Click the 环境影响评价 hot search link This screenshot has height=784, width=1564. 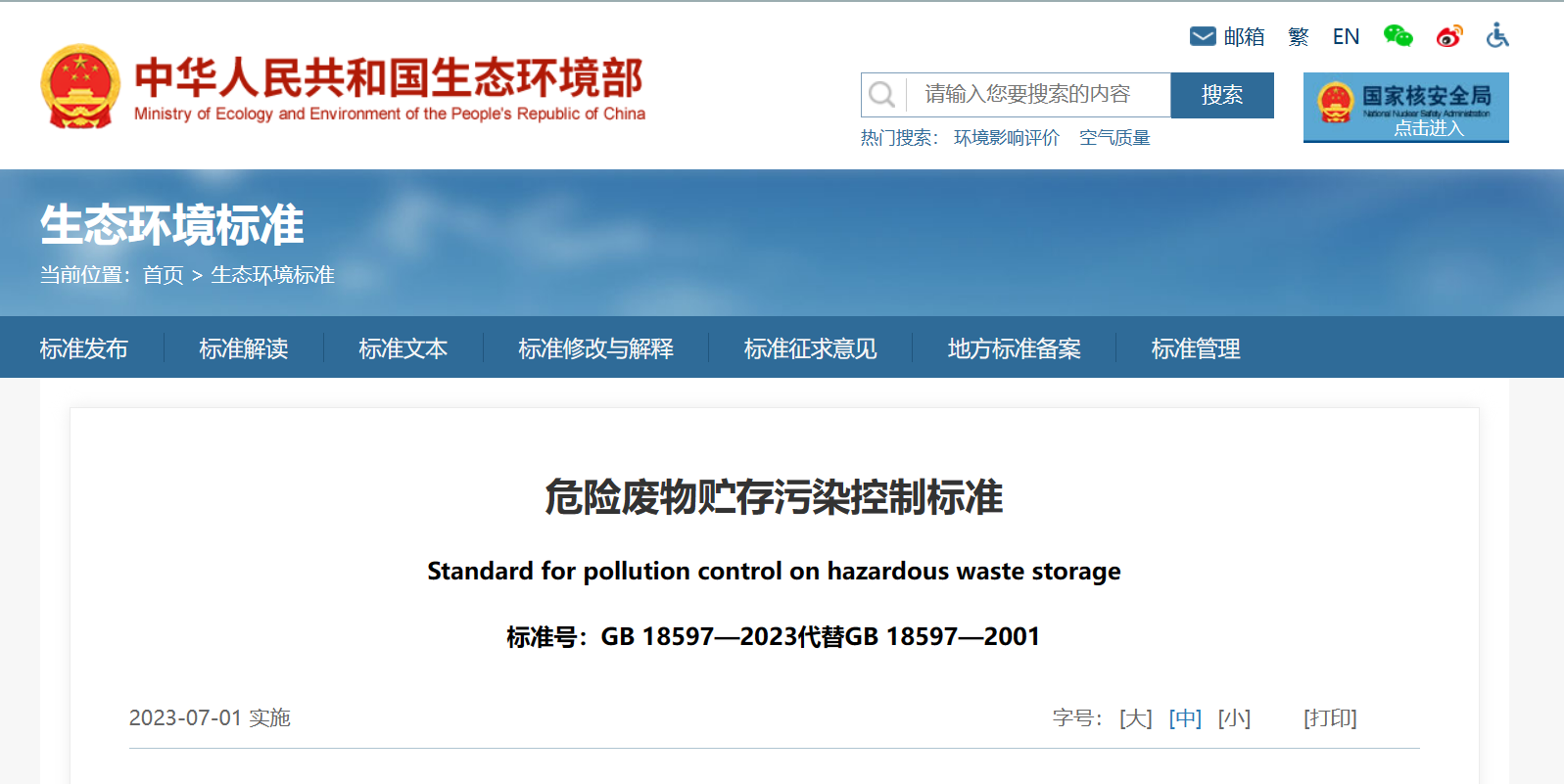tap(1006, 138)
